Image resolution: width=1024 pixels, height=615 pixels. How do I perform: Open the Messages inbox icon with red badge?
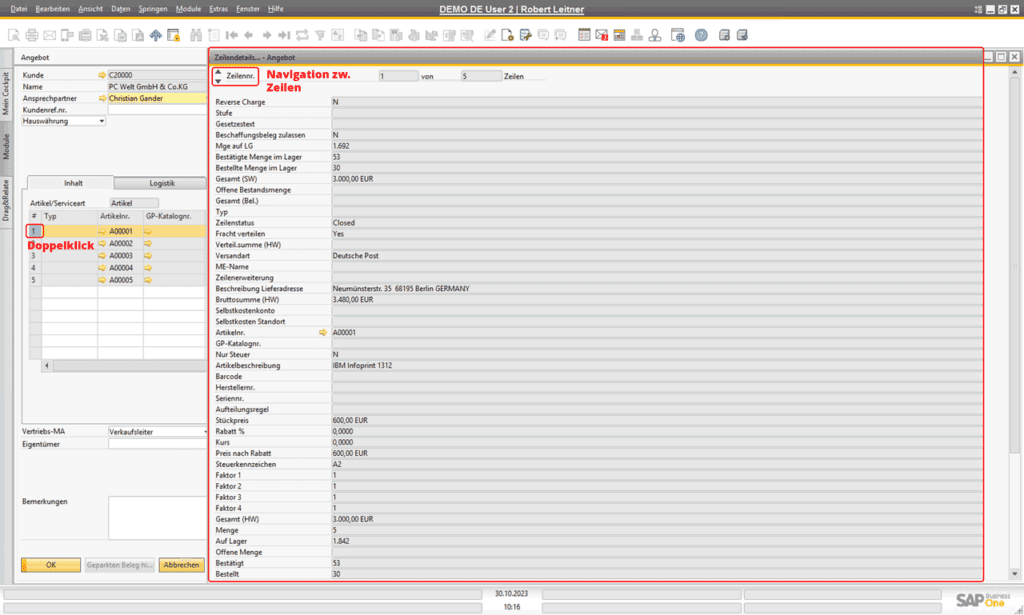pyautogui.click(x=601, y=35)
